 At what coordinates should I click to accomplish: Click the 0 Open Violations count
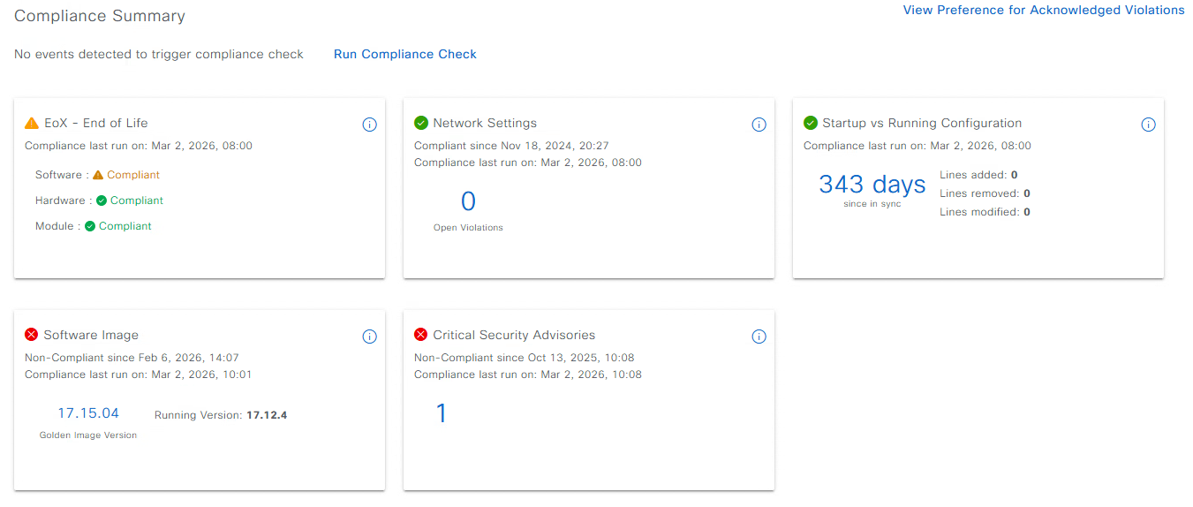point(468,202)
